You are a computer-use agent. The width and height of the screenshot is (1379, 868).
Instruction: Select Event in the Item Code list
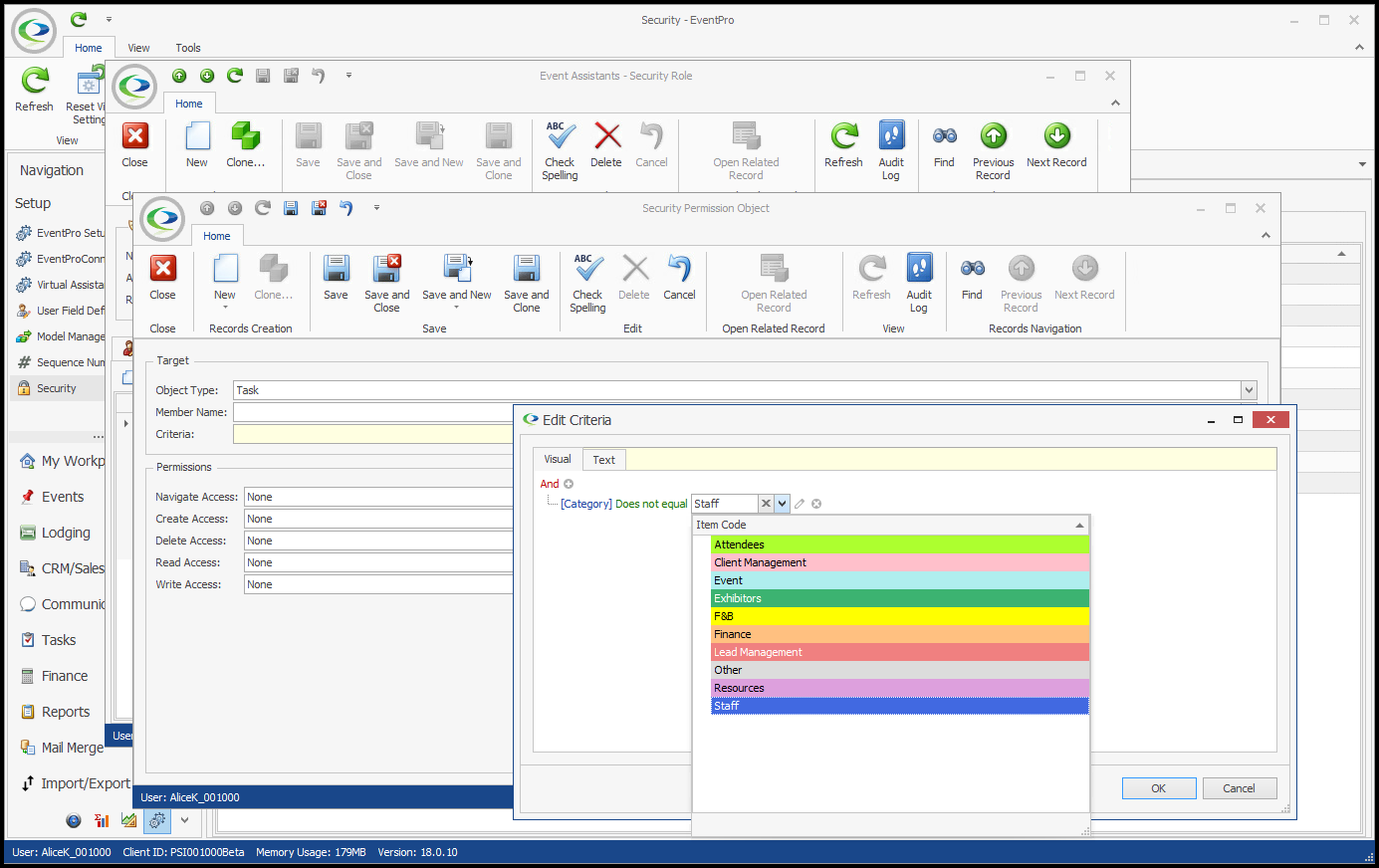900,580
